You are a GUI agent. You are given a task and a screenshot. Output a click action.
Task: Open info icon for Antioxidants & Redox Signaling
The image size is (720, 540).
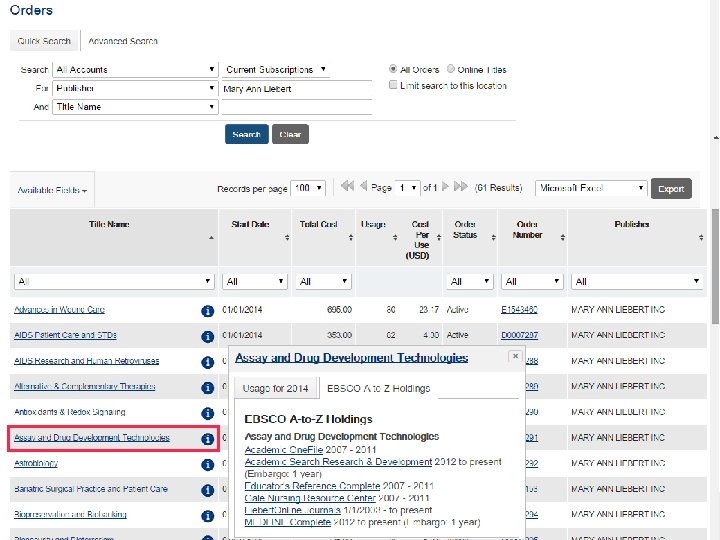[x=208, y=413]
